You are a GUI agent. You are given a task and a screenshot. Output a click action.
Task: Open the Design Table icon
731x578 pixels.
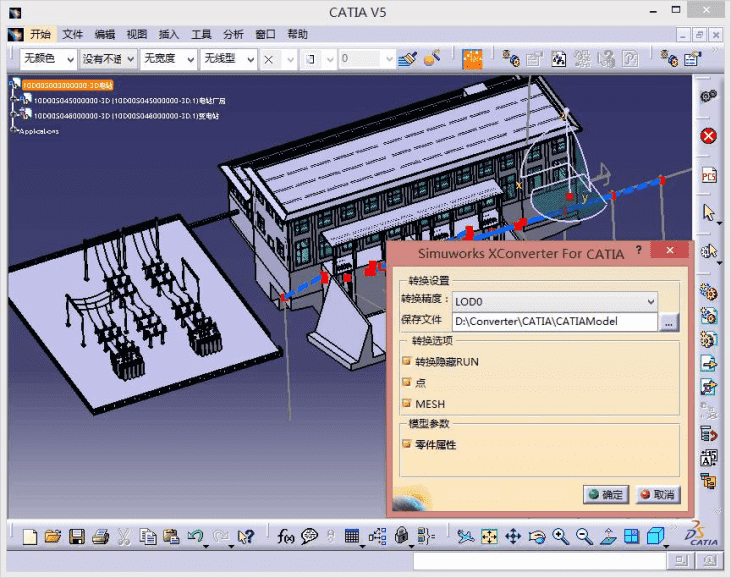352,537
